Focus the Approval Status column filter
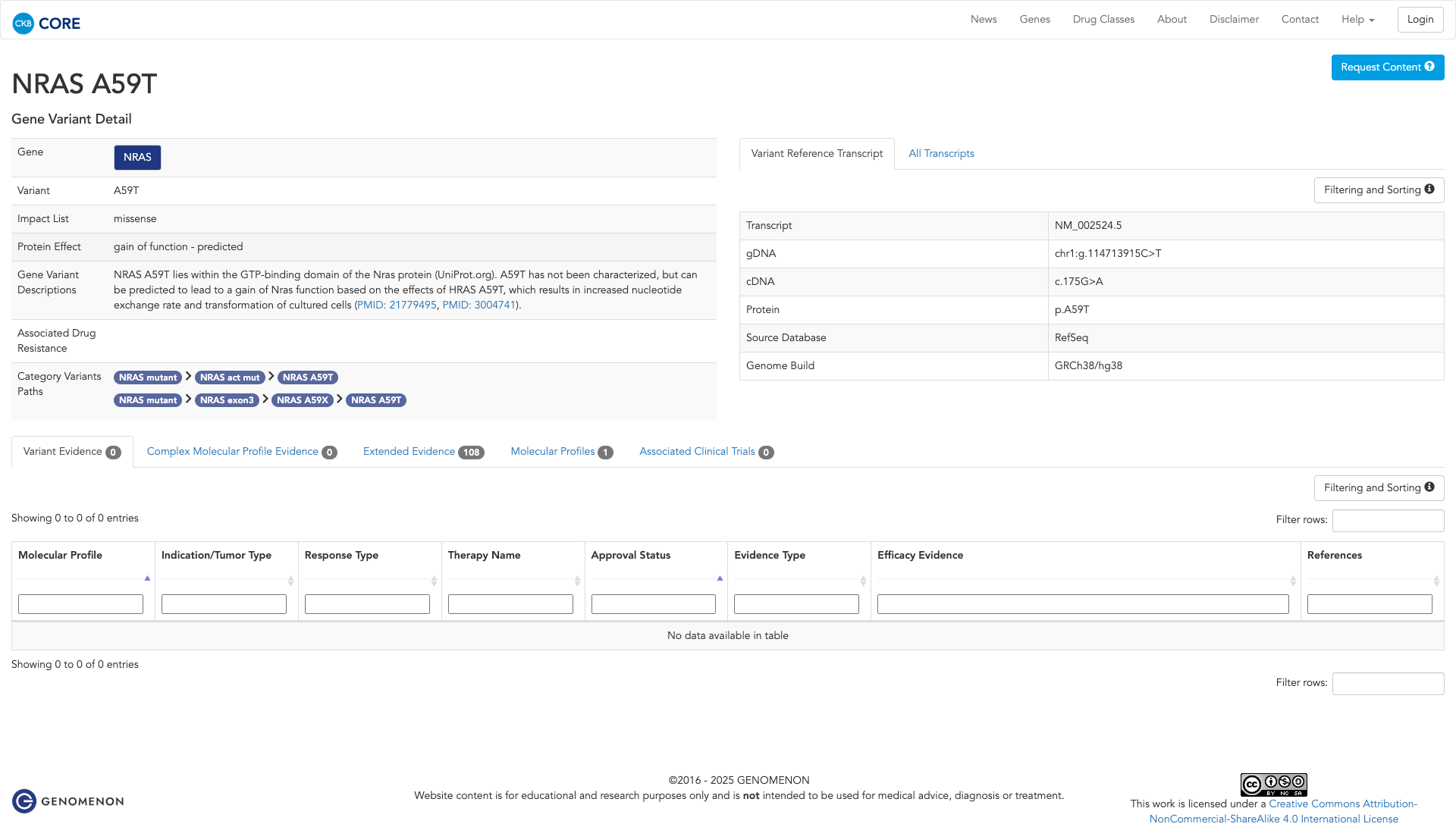The image size is (1456, 827). pyautogui.click(x=654, y=604)
